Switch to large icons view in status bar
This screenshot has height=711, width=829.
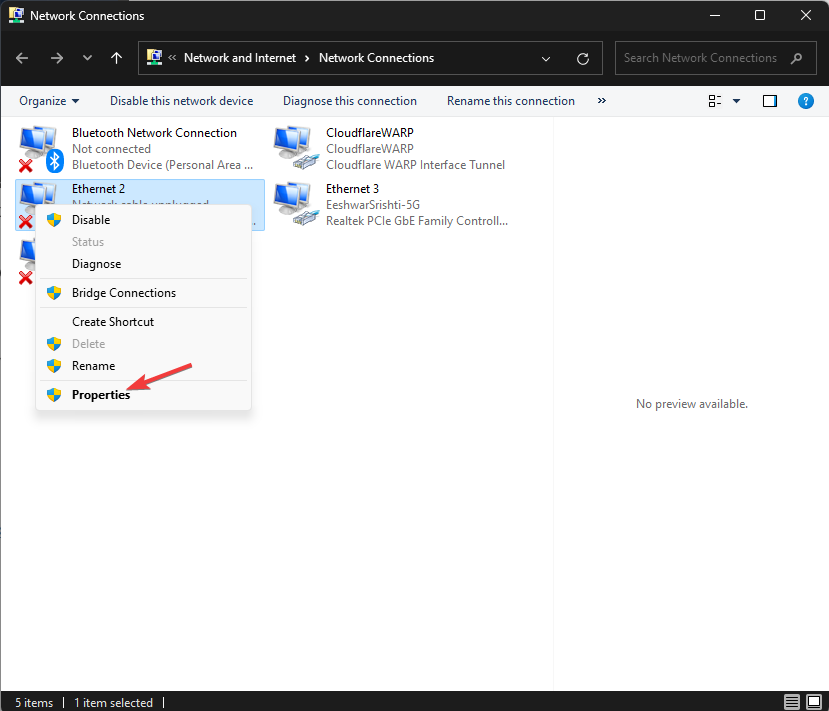click(814, 702)
